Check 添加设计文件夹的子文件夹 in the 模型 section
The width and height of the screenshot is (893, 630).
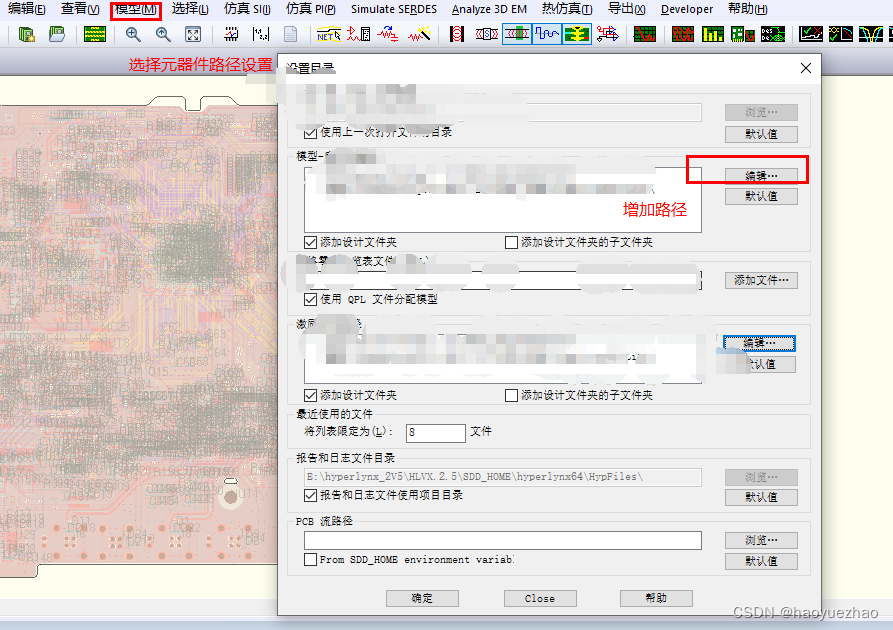(511, 243)
